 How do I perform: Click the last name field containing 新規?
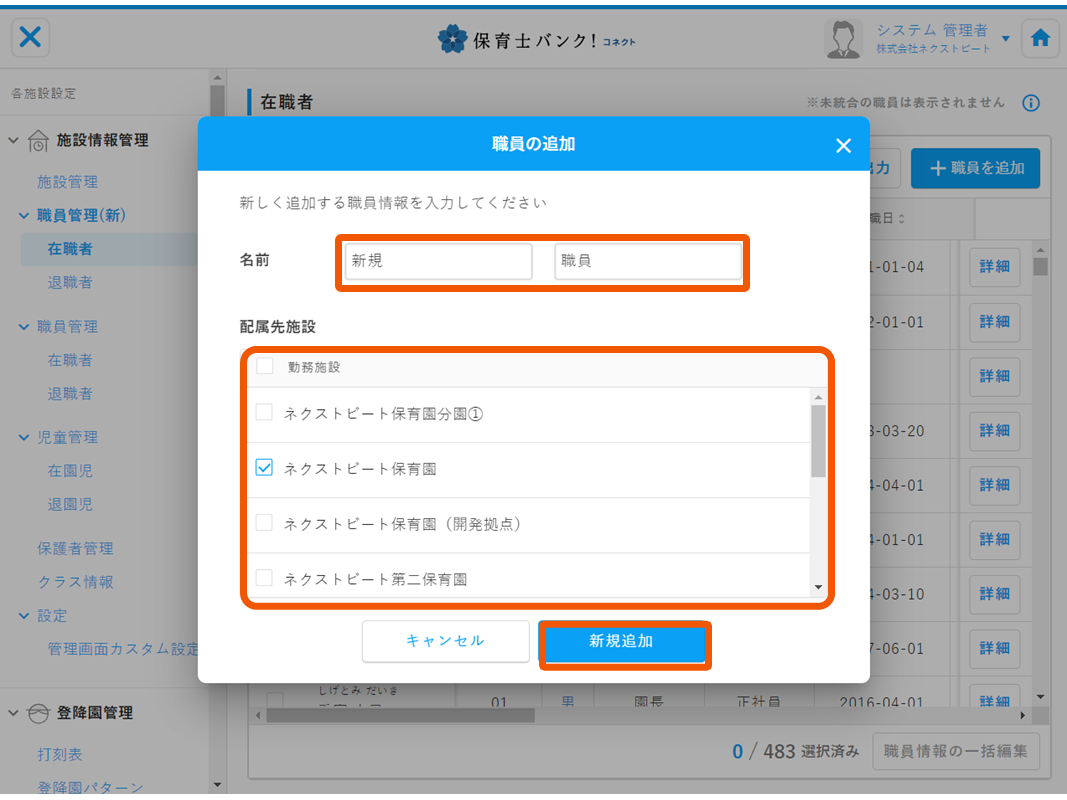438,261
